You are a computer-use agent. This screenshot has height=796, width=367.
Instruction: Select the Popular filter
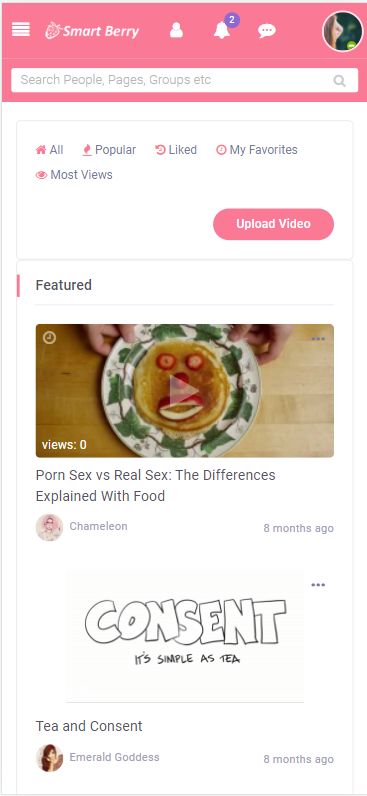coord(109,150)
